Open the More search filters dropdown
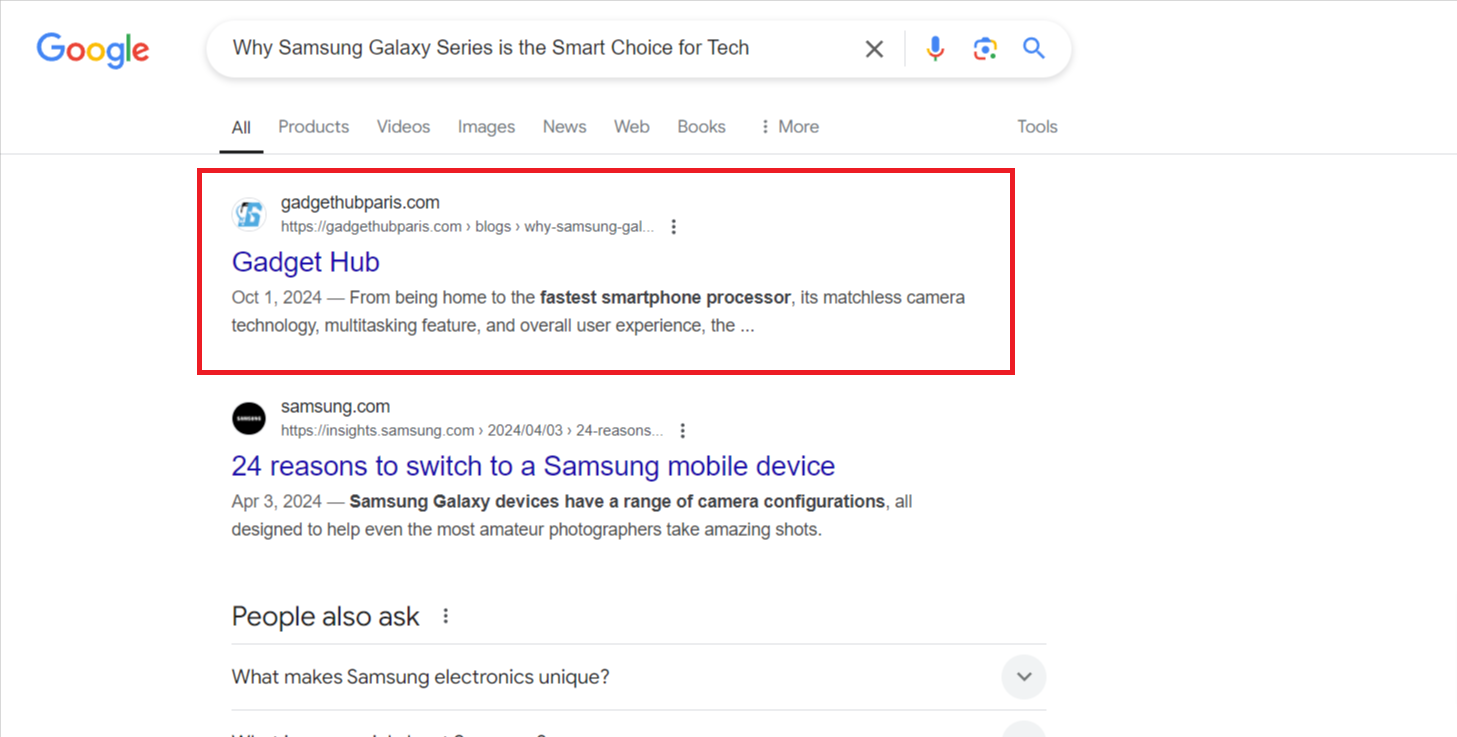This screenshot has width=1457, height=737. [789, 127]
